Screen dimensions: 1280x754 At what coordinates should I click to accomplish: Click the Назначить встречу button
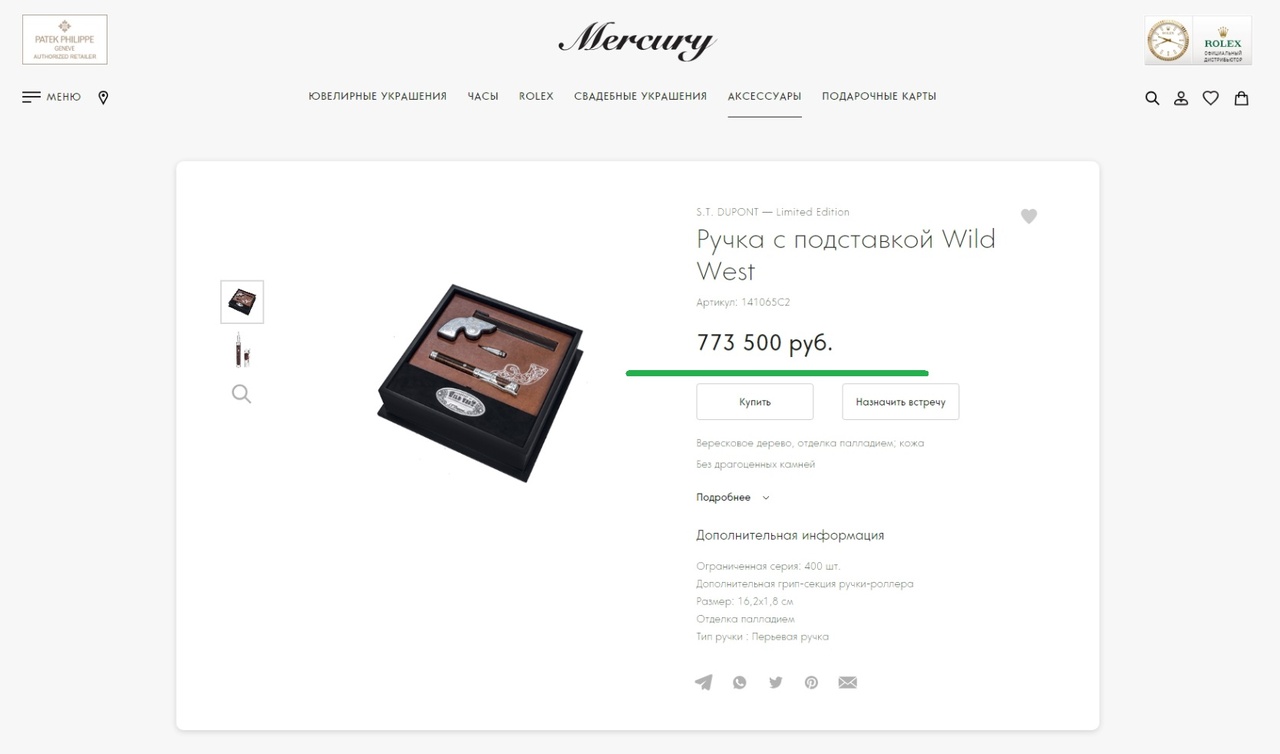tap(900, 402)
